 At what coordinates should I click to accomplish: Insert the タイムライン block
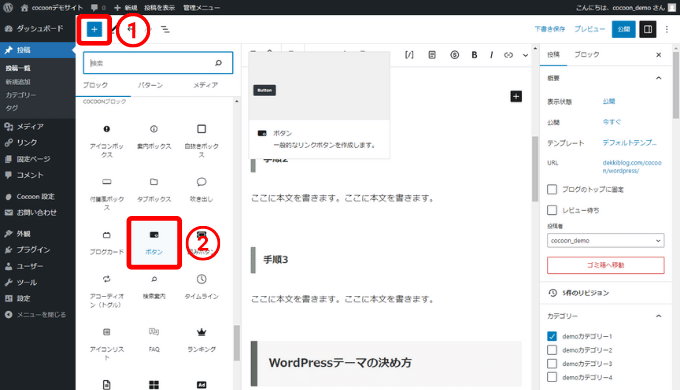pos(201,287)
